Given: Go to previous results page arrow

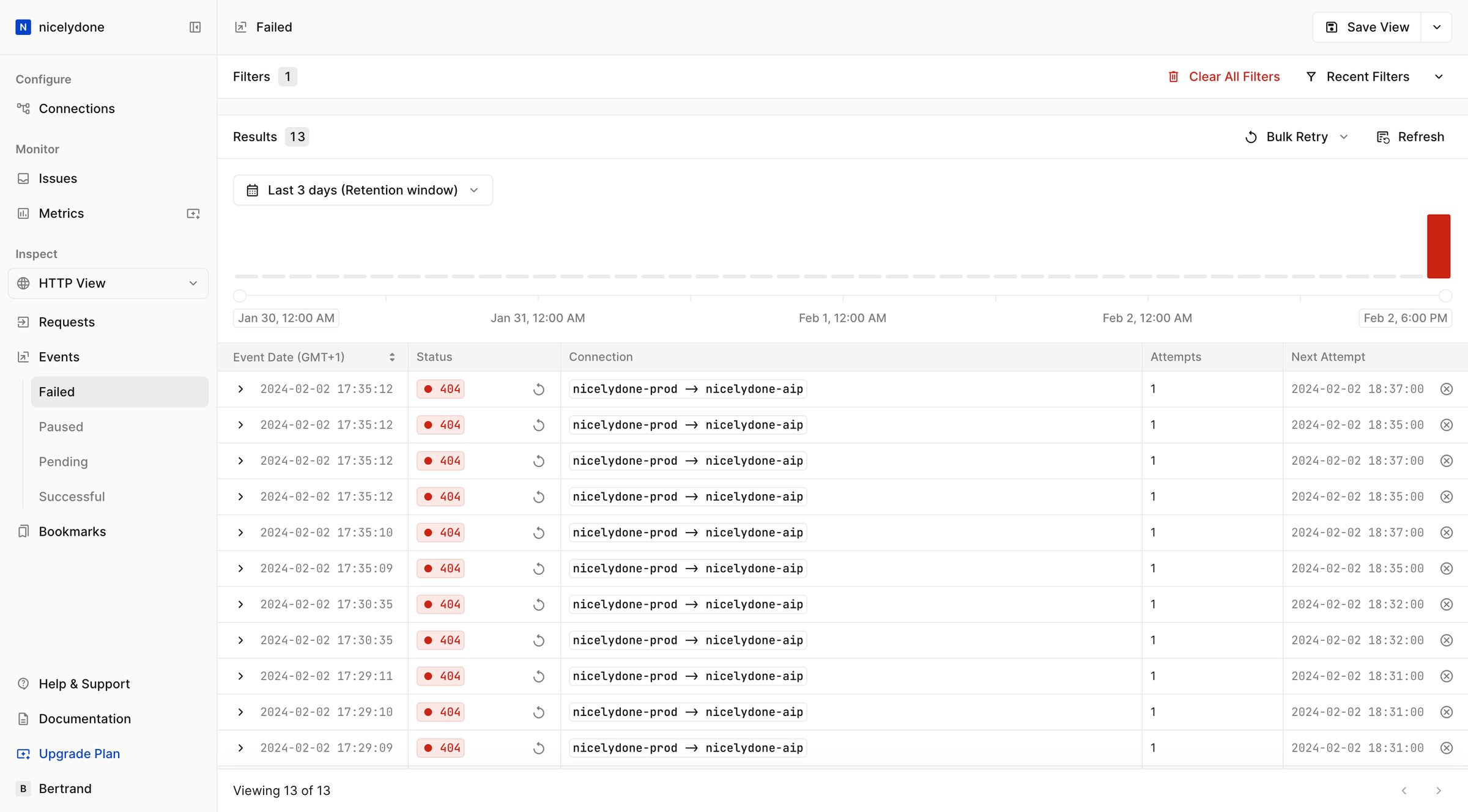Looking at the screenshot, I should point(1404,791).
